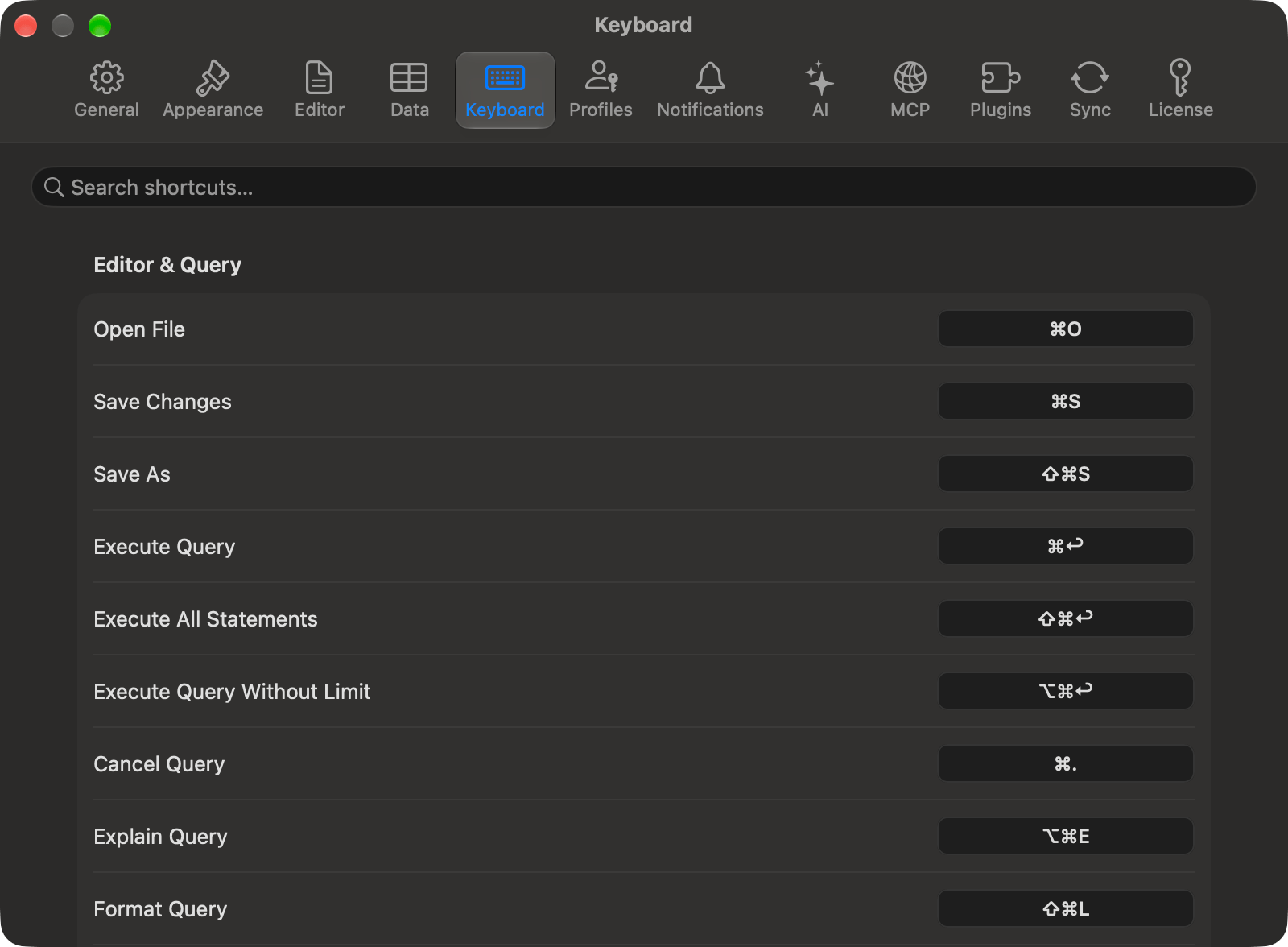Open the Notifications bell icon

point(710,78)
